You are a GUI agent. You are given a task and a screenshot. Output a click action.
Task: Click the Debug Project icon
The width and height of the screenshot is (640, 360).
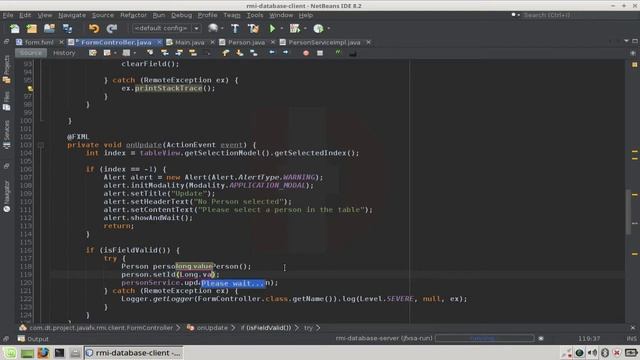click(295, 28)
